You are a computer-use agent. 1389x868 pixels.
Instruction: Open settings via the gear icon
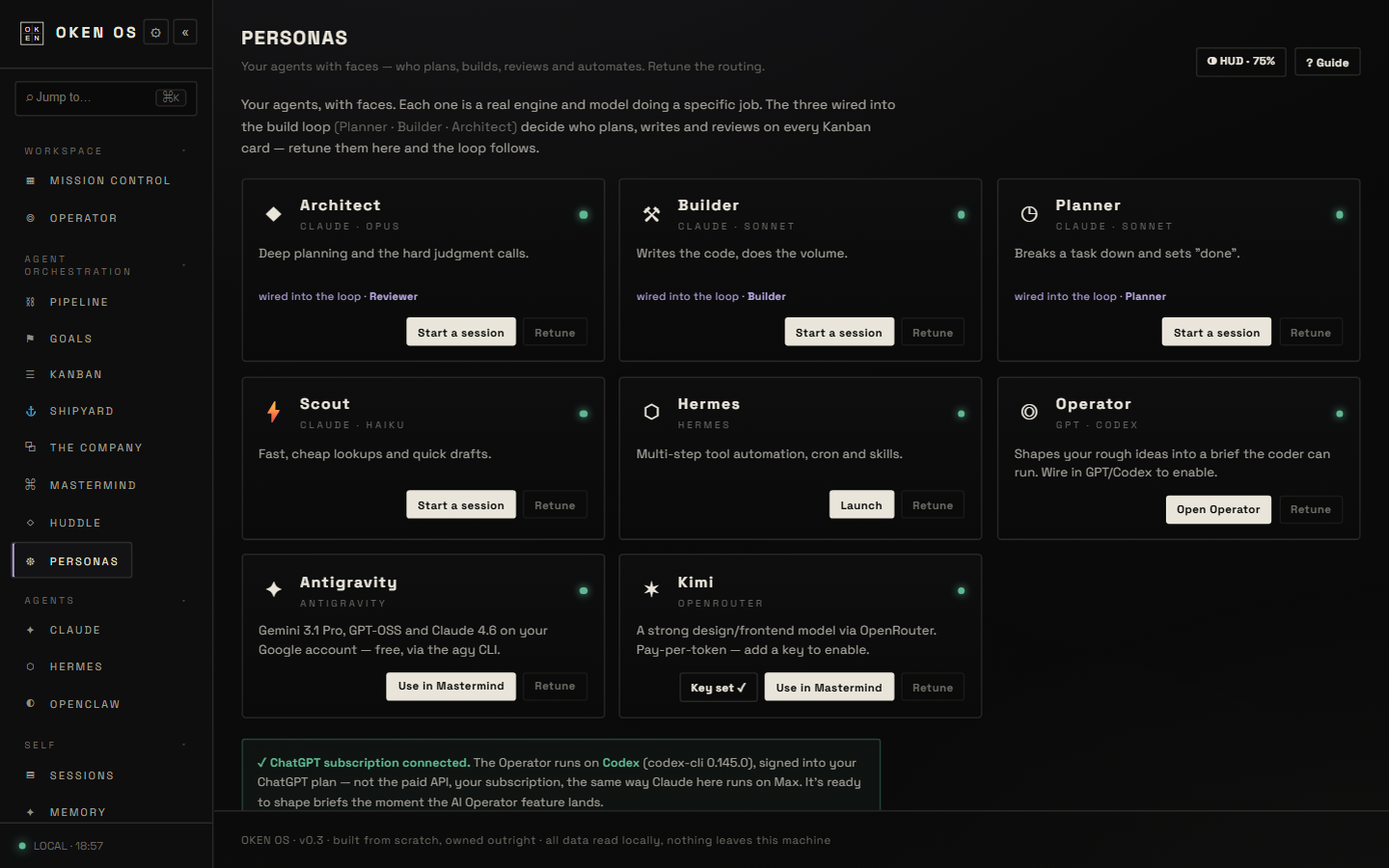tap(156, 33)
